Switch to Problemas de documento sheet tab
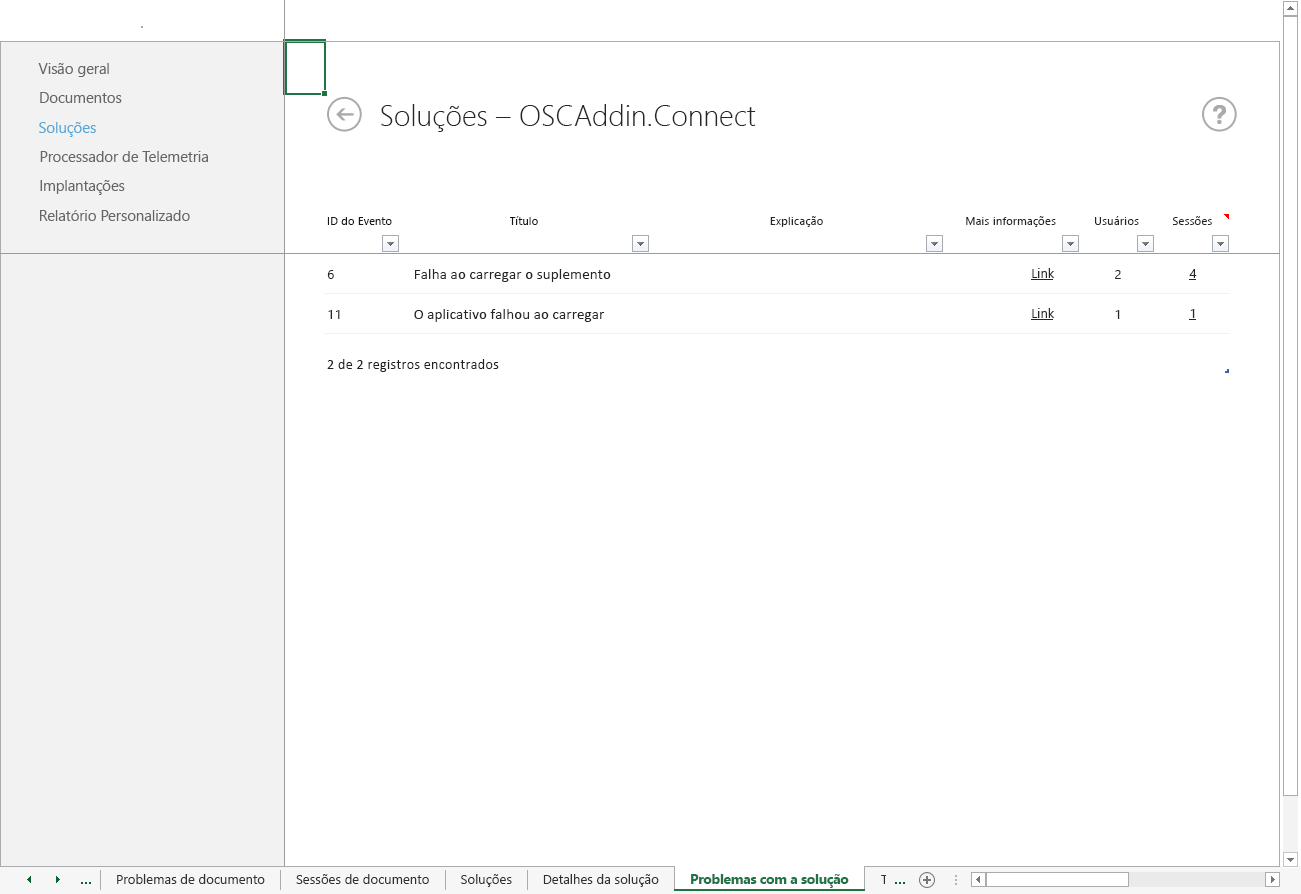Viewport: 1301px width, 894px height. click(190, 880)
